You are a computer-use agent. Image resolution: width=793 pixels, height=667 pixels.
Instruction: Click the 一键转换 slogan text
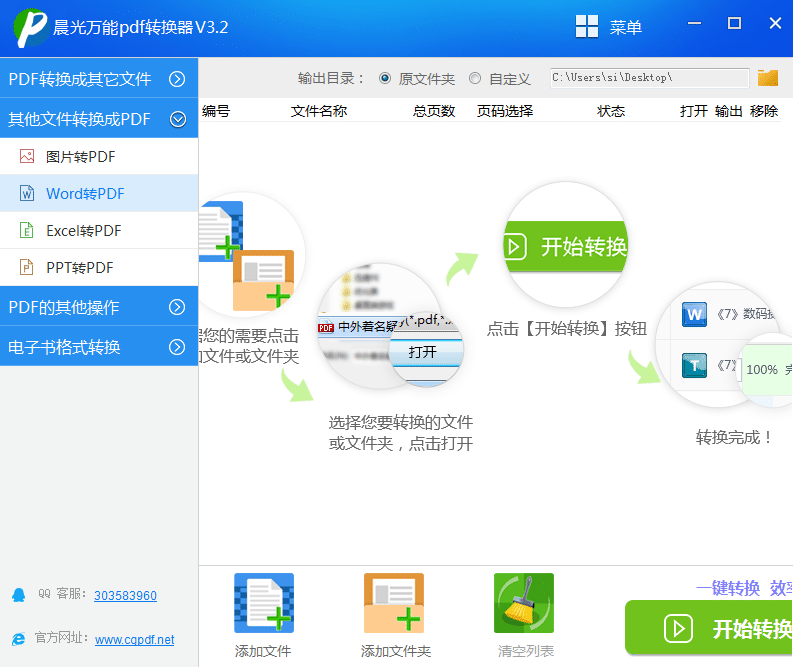point(728,588)
